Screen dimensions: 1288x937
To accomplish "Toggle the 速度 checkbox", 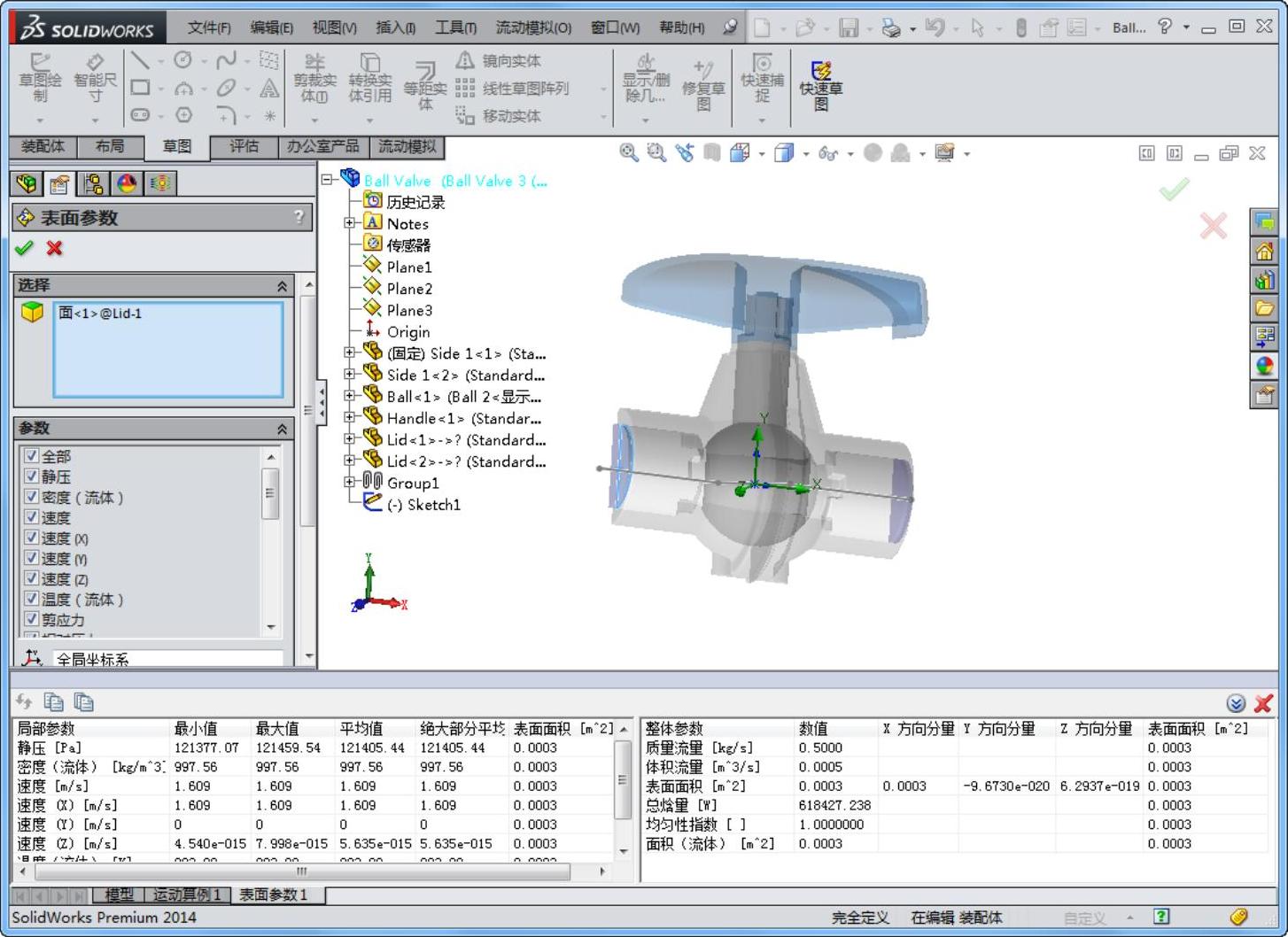I will click(x=31, y=516).
